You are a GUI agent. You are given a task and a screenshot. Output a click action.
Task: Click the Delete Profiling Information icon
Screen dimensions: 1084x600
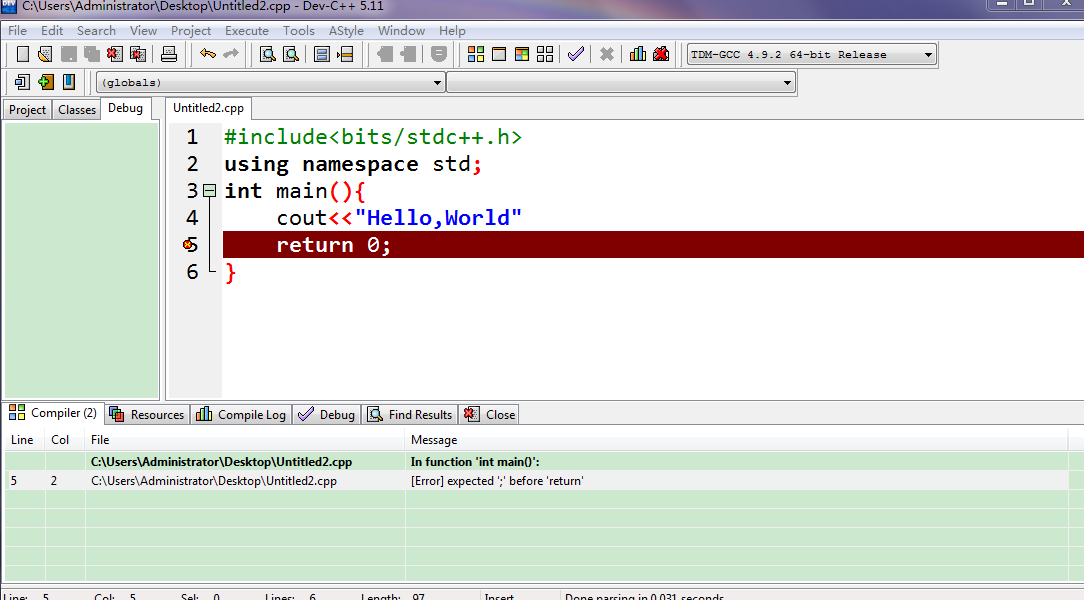pos(661,54)
